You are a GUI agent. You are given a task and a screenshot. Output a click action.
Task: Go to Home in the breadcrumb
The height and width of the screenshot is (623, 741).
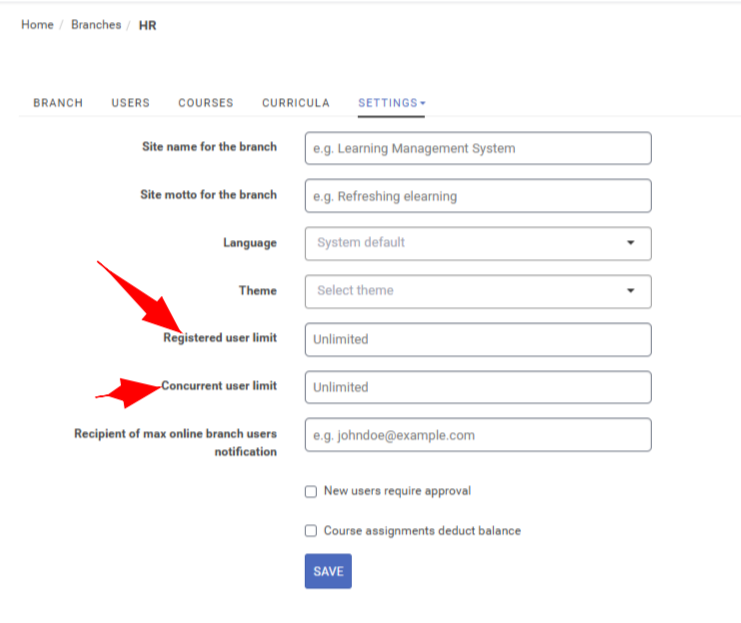37,25
